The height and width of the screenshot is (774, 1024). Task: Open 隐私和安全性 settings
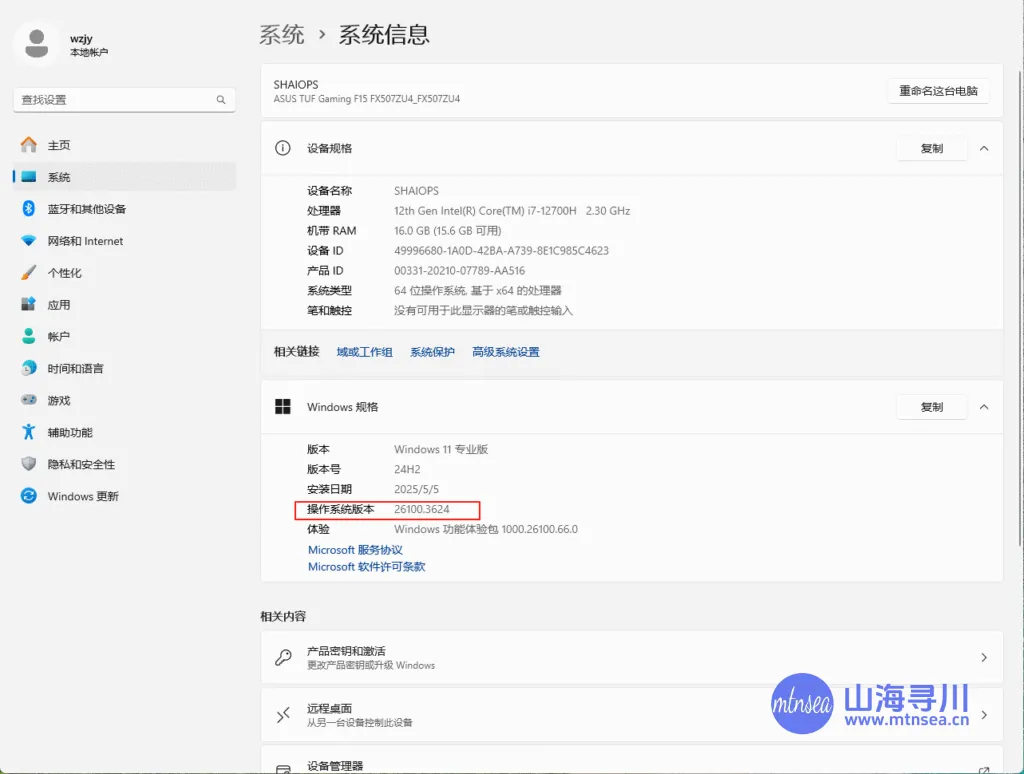[x=124, y=464]
